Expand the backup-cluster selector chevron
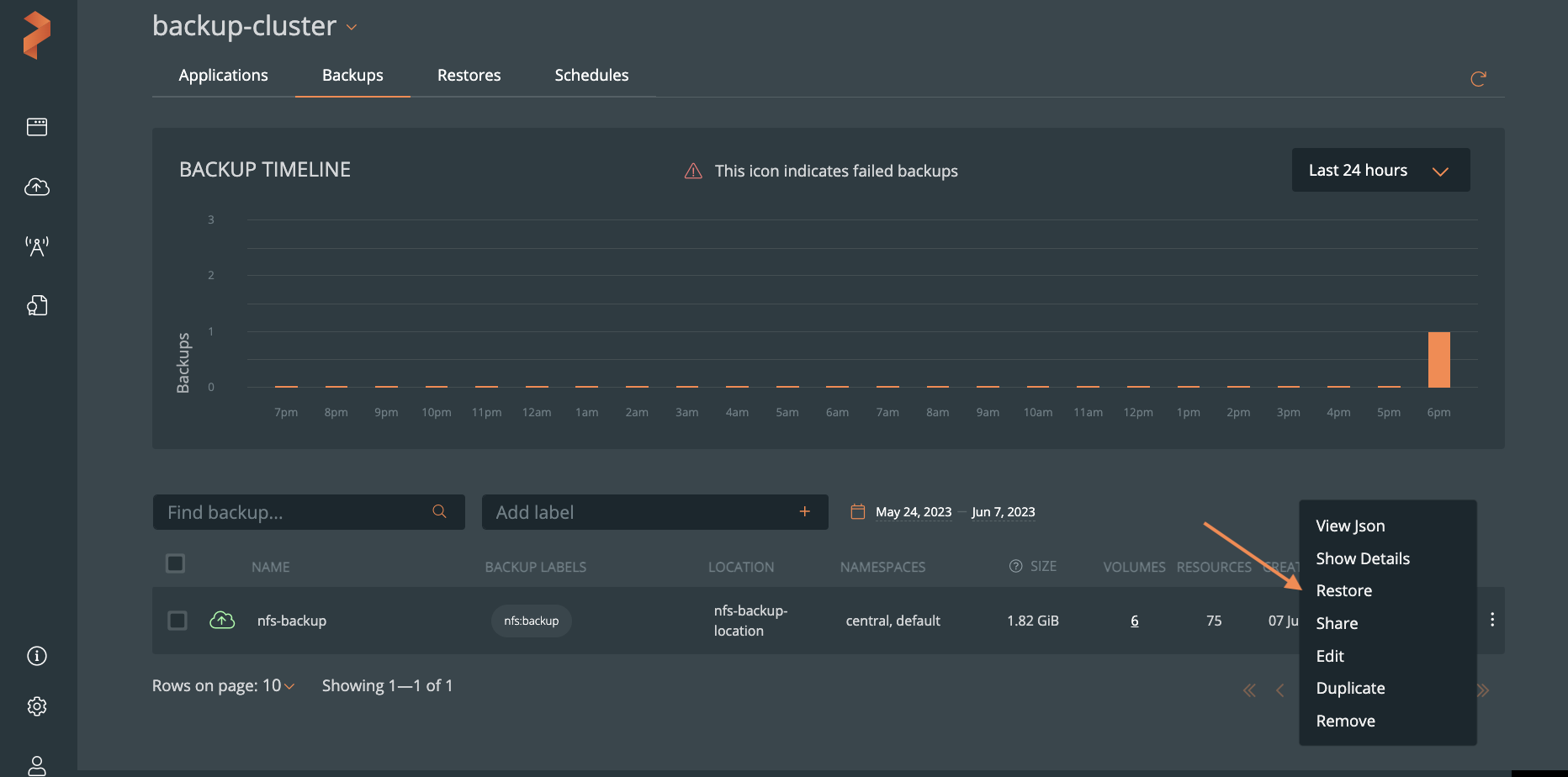Viewport: 1568px width, 777px height. 352,28
